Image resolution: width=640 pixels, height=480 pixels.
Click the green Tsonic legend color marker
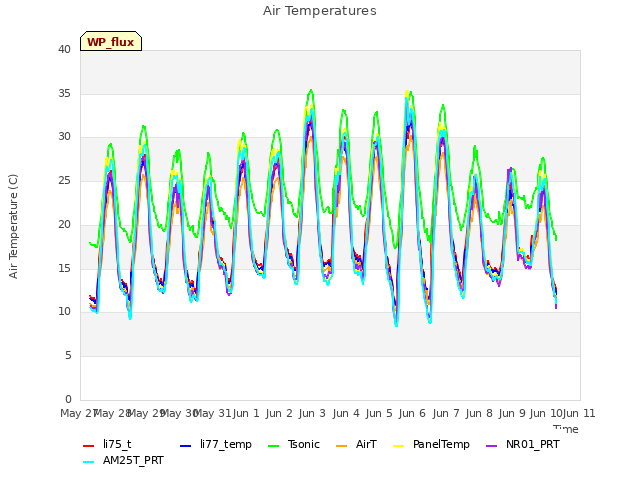(x=273, y=446)
